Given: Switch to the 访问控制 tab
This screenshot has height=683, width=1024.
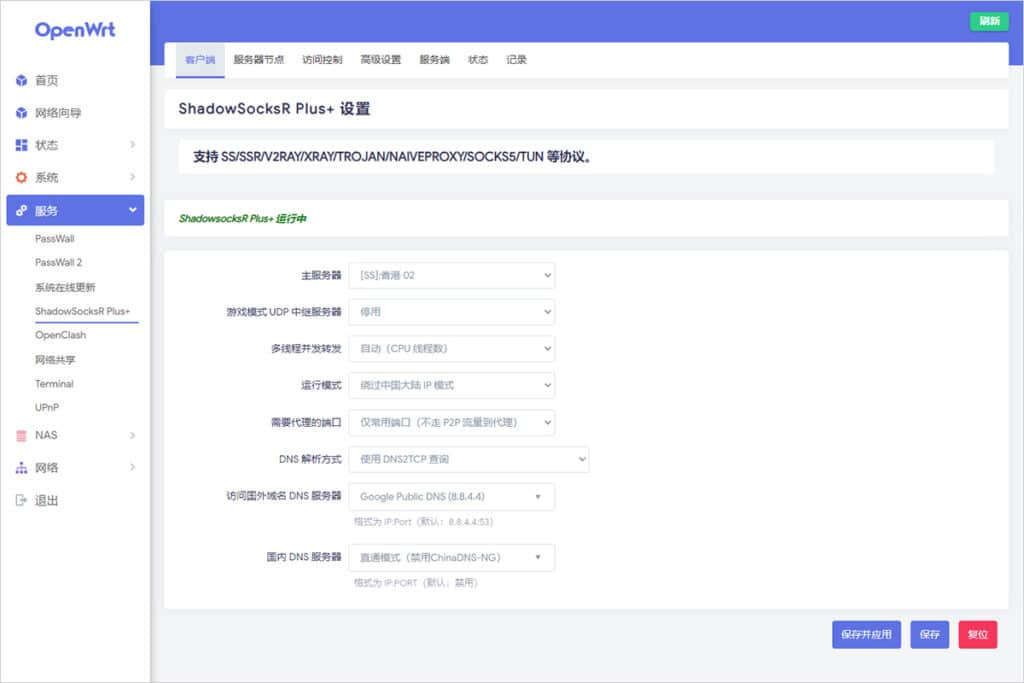Looking at the screenshot, I should point(322,60).
